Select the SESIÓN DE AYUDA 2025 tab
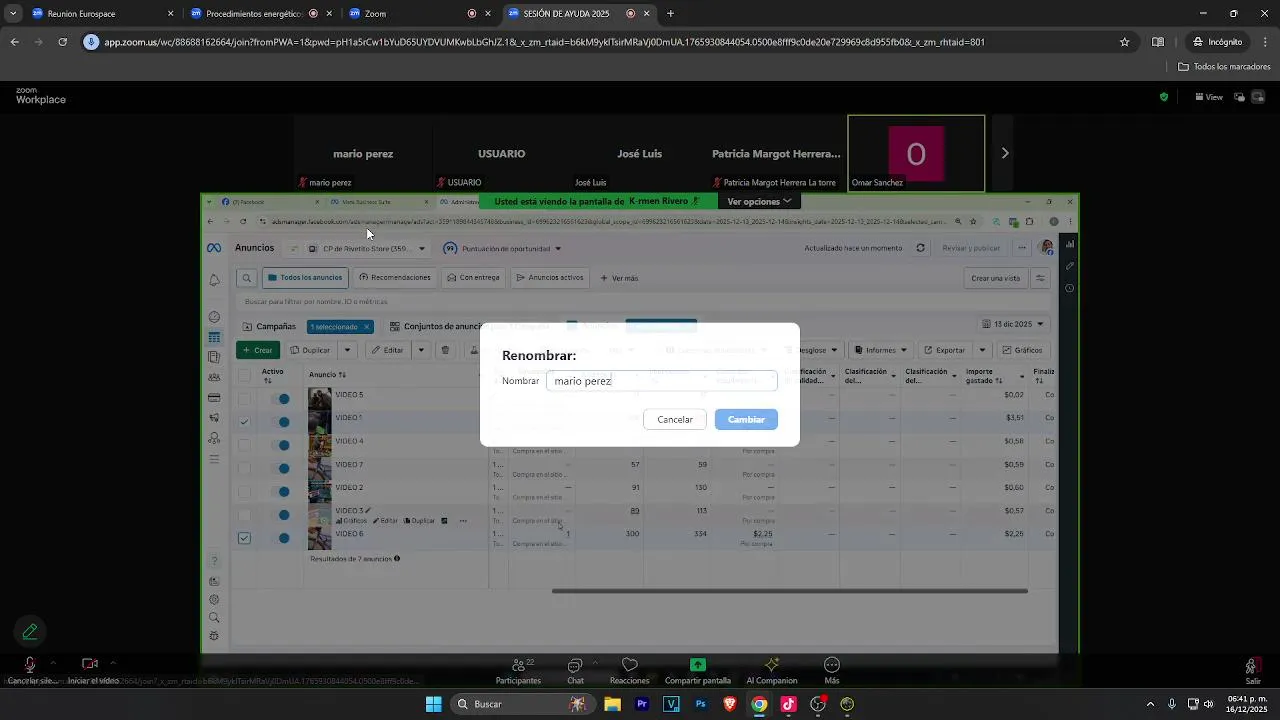The width and height of the screenshot is (1280, 720). [579, 14]
